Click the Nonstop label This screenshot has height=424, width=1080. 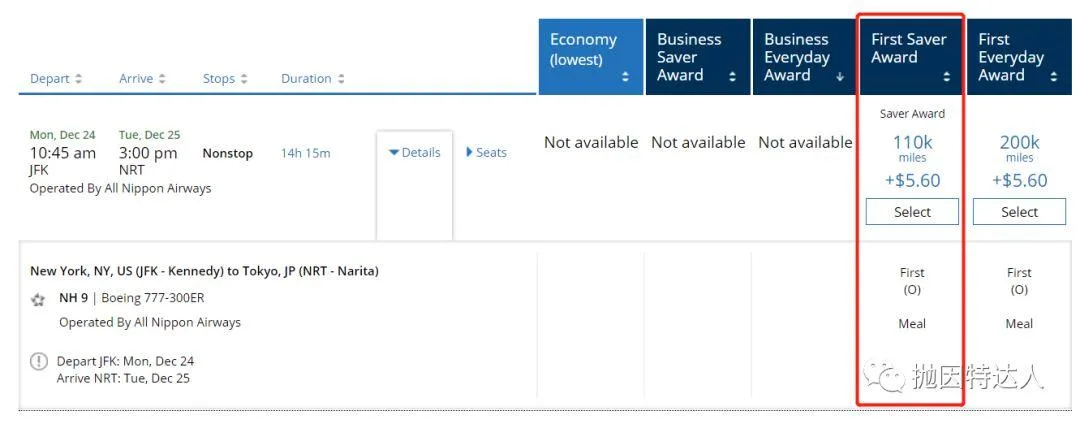227,153
